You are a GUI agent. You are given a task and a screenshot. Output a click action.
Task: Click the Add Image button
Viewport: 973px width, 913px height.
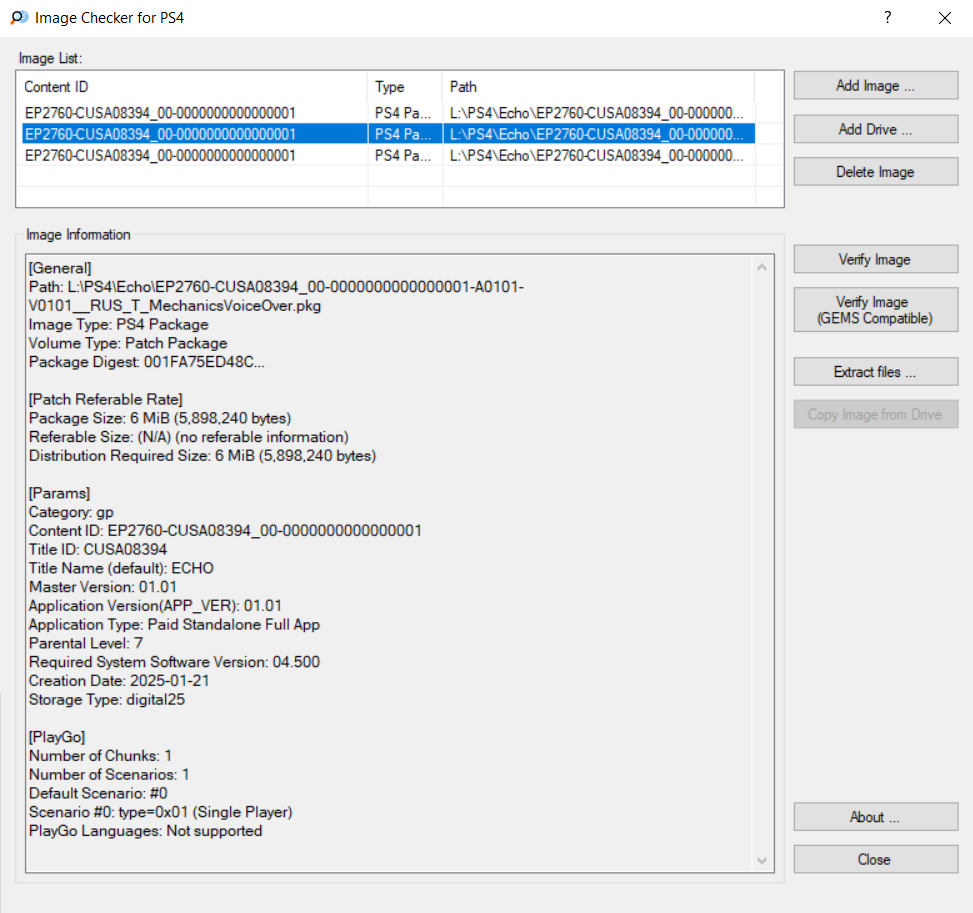876,86
